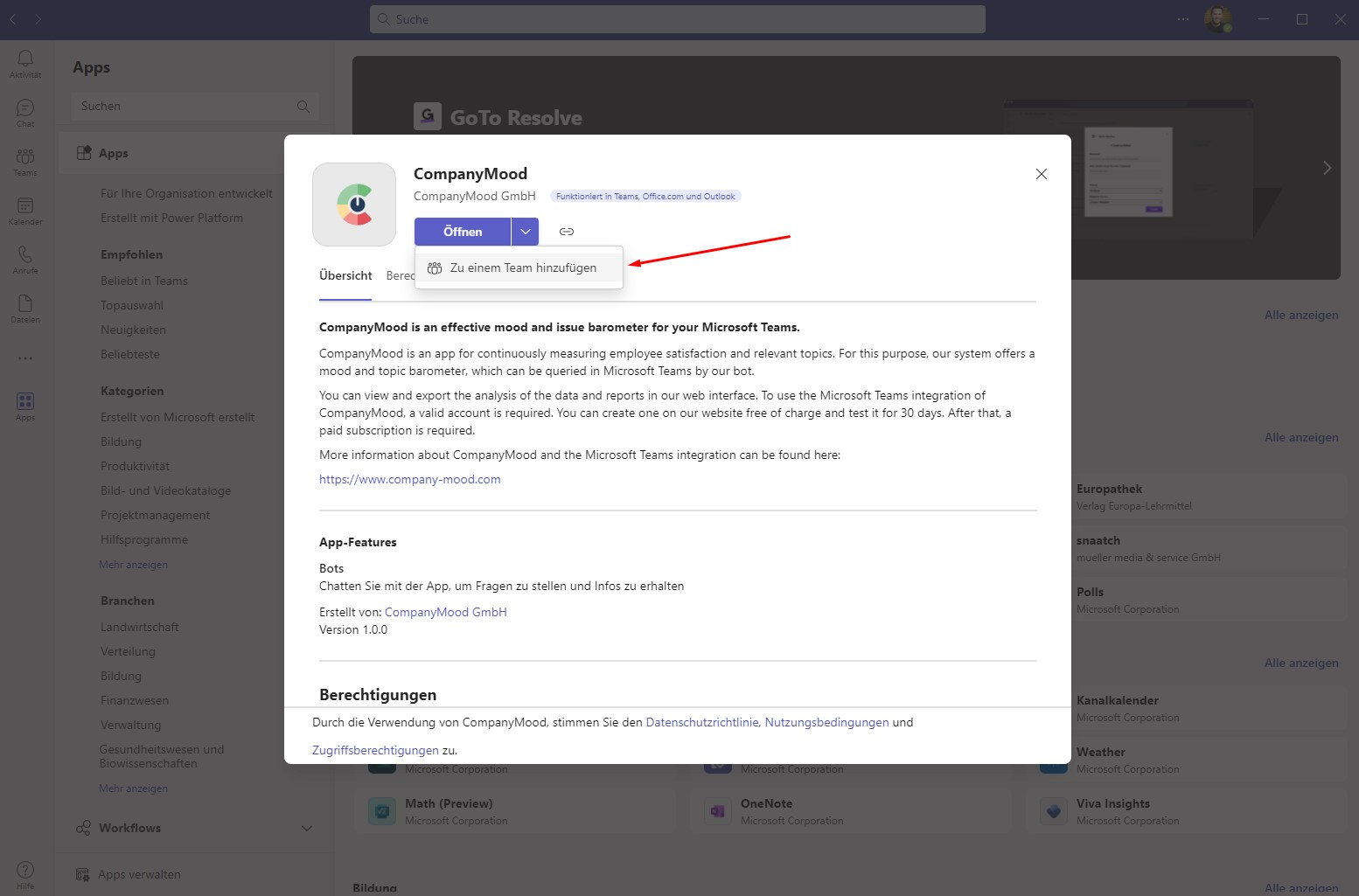This screenshot has width=1359, height=896.
Task: Select Topauswahl in the sidebar list
Action: (132, 305)
